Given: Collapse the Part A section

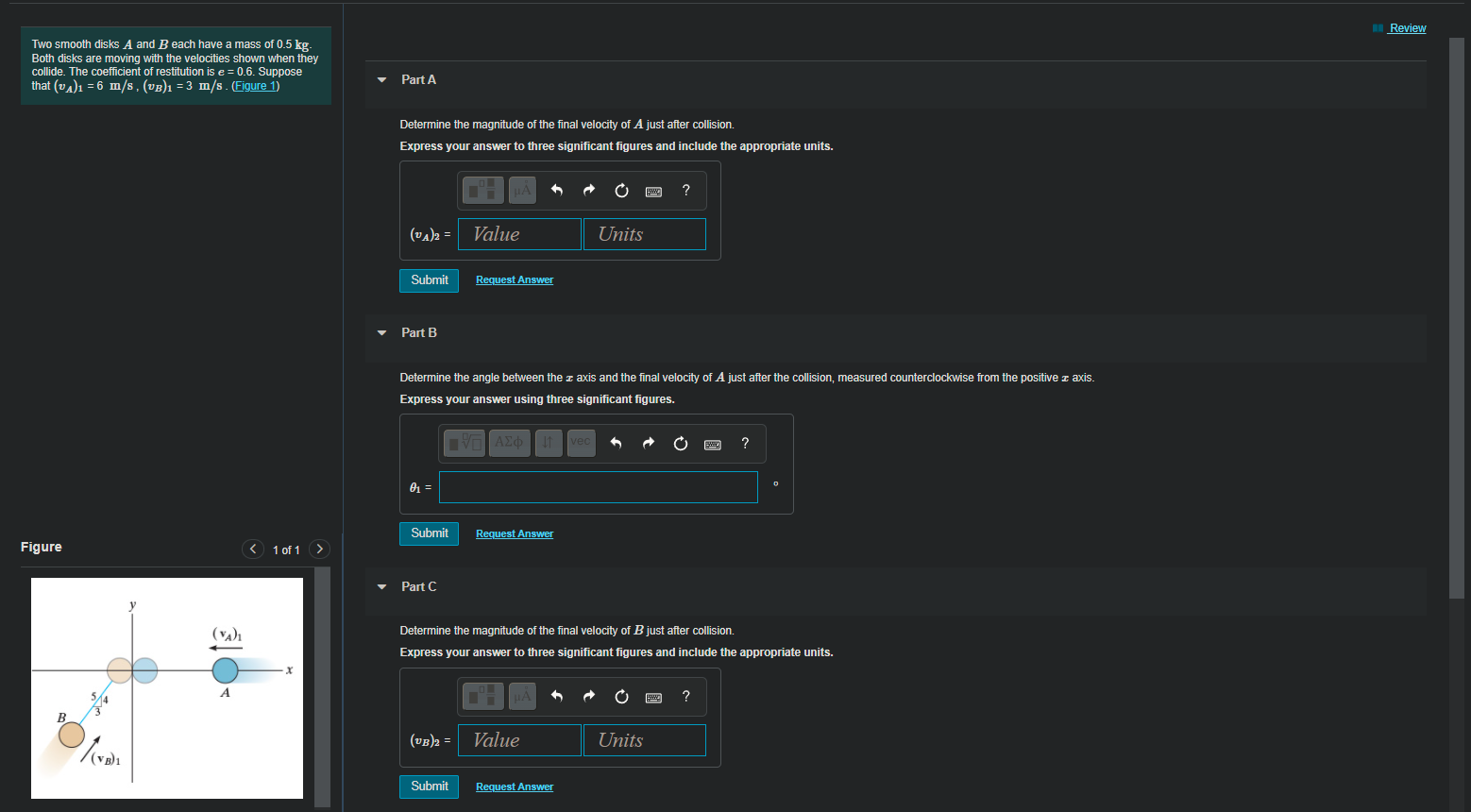Looking at the screenshot, I should pos(380,79).
